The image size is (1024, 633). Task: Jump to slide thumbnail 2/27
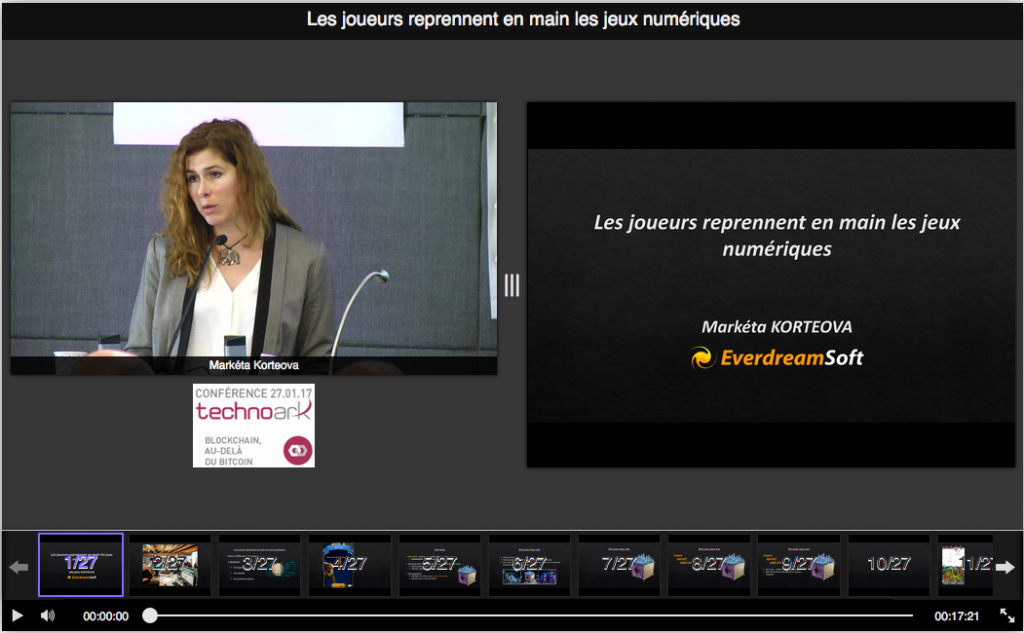click(170, 564)
